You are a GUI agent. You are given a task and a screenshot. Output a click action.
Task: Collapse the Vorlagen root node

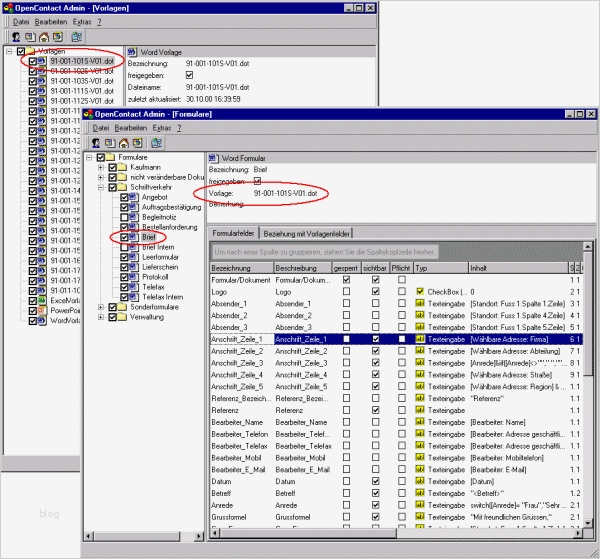coord(9,51)
